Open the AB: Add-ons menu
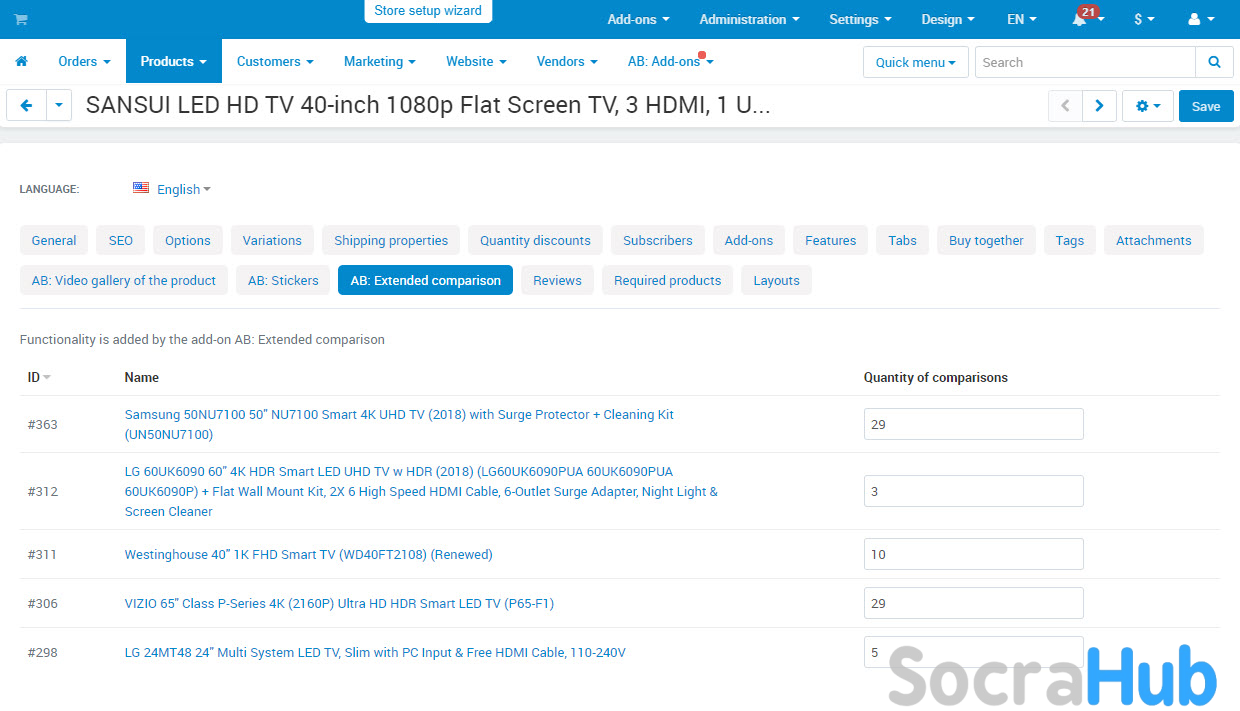Image resolution: width=1240 pixels, height=711 pixels. (x=670, y=61)
